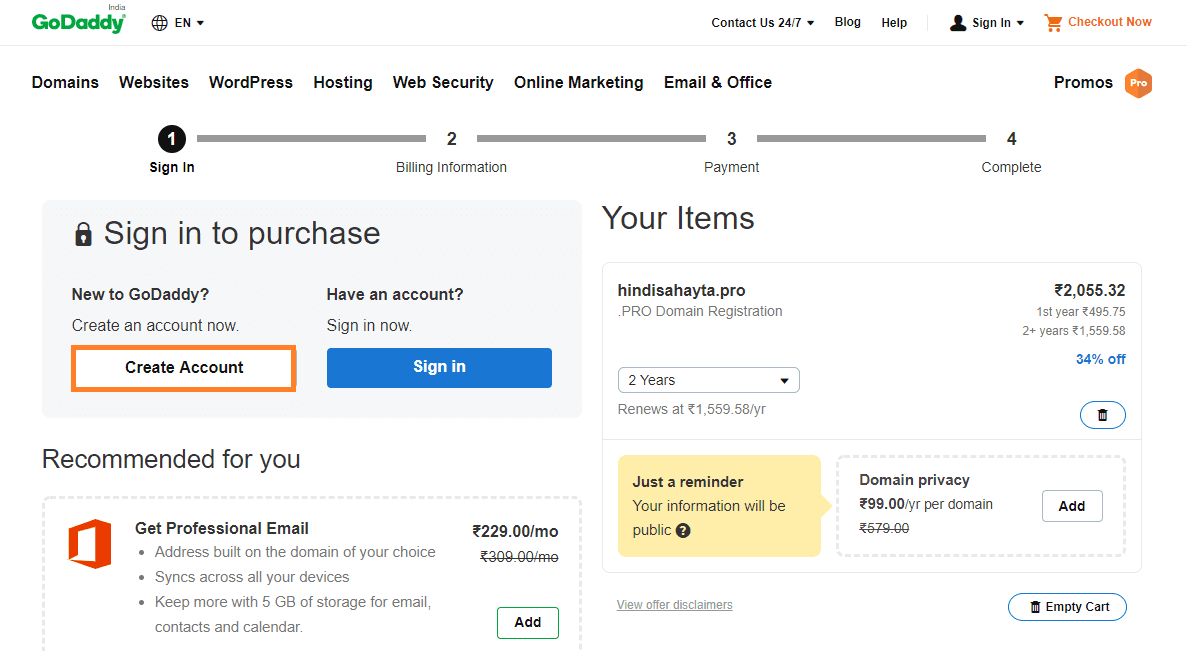Click the orange Pro badge icon
1187x651 pixels.
(x=1139, y=83)
